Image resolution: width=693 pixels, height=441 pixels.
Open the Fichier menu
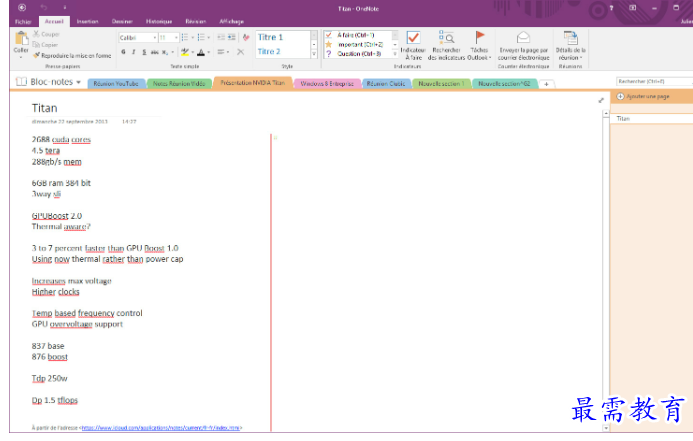(23, 22)
